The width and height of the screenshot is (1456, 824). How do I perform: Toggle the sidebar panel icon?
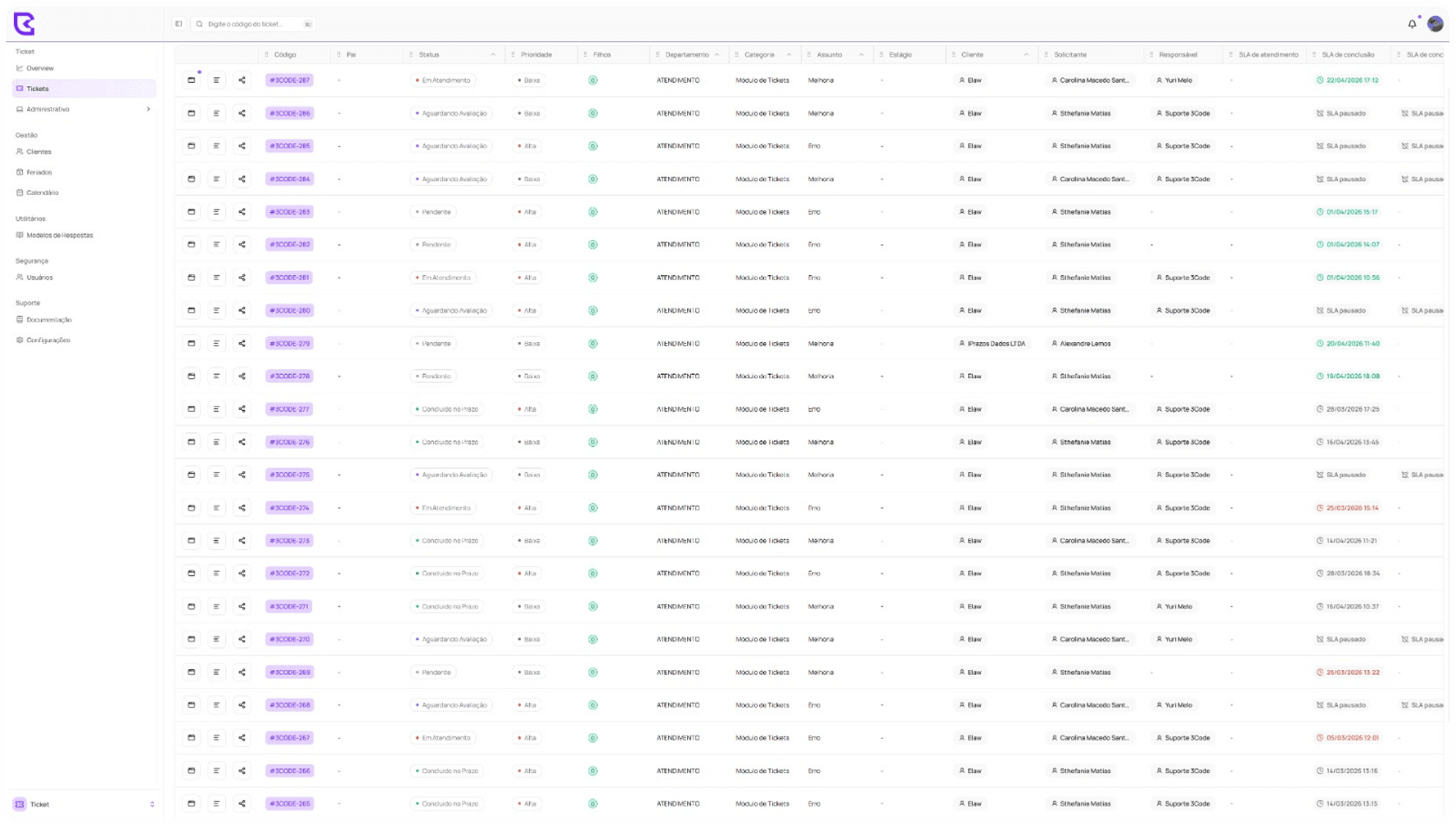point(178,24)
